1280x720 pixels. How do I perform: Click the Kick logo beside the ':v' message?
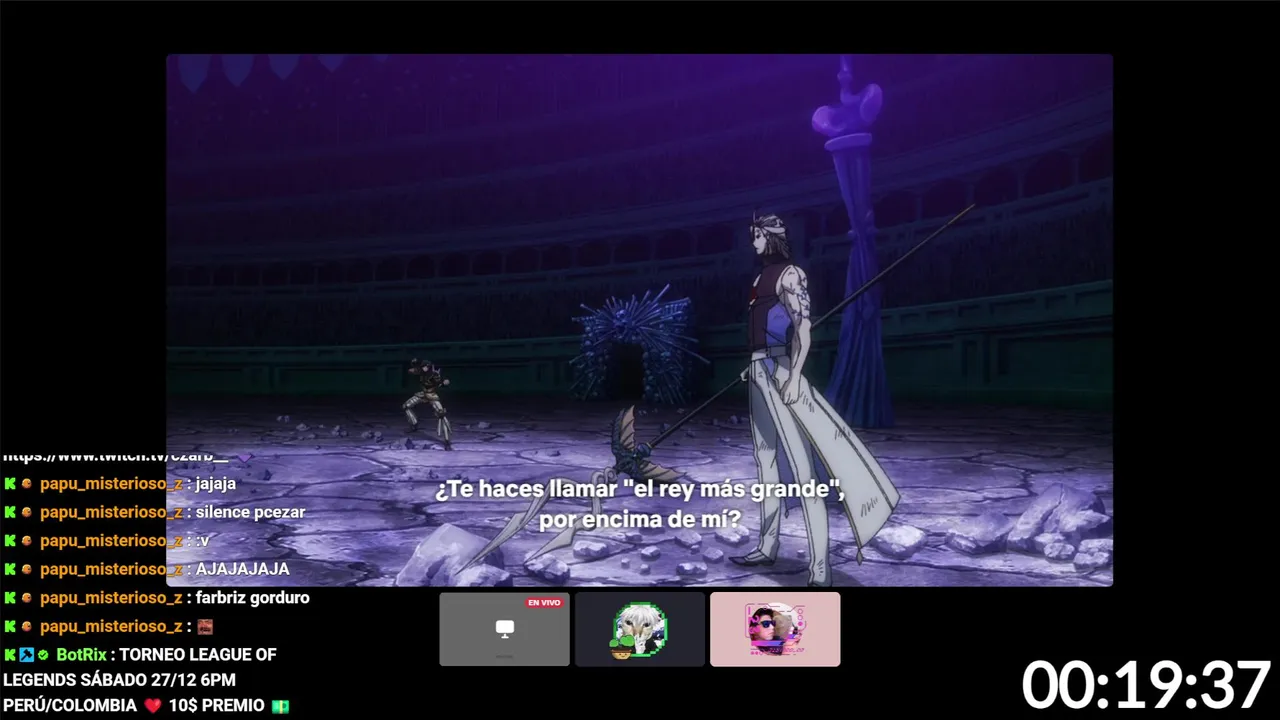pyautogui.click(x=10, y=541)
